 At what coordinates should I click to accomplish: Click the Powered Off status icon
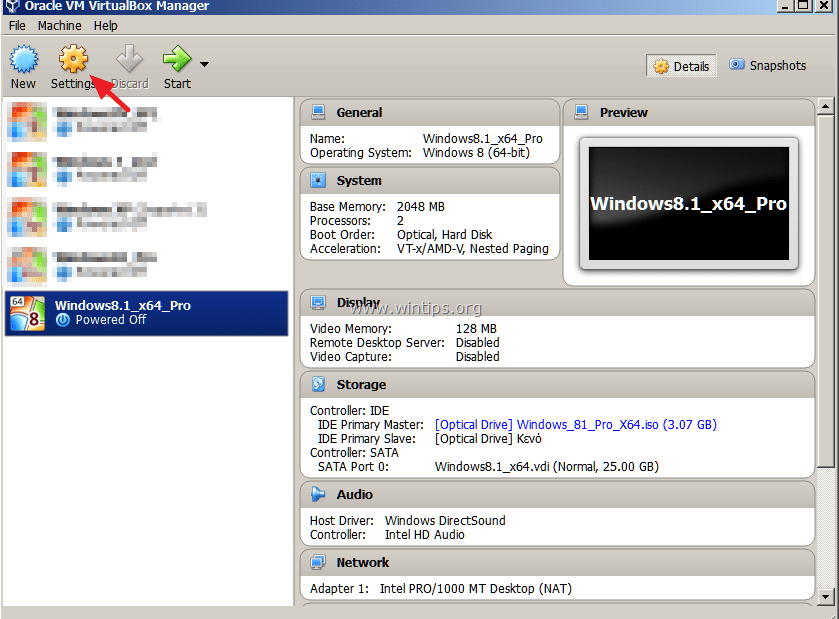coord(63,320)
